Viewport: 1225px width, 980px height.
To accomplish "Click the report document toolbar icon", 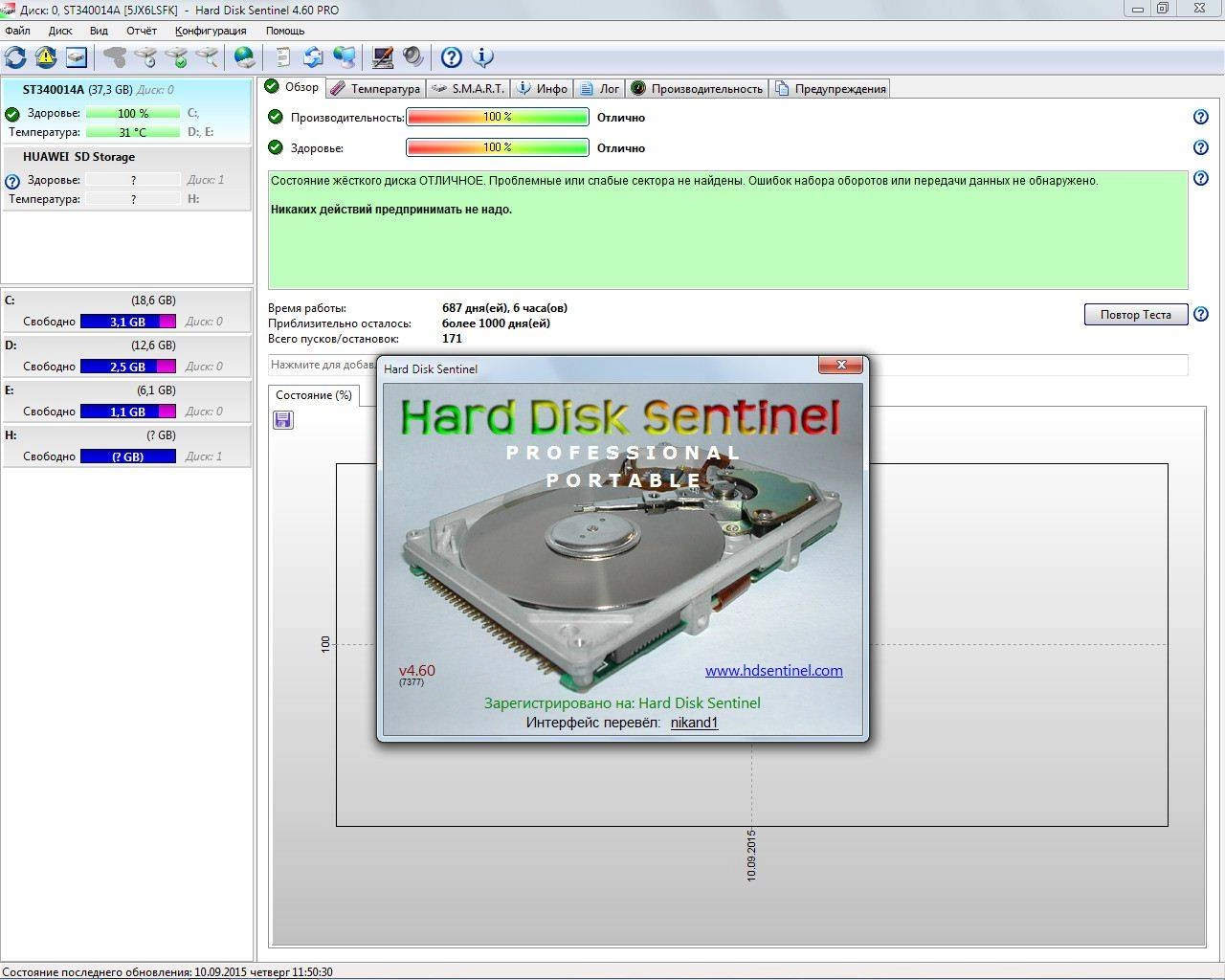I will (x=282, y=57).
